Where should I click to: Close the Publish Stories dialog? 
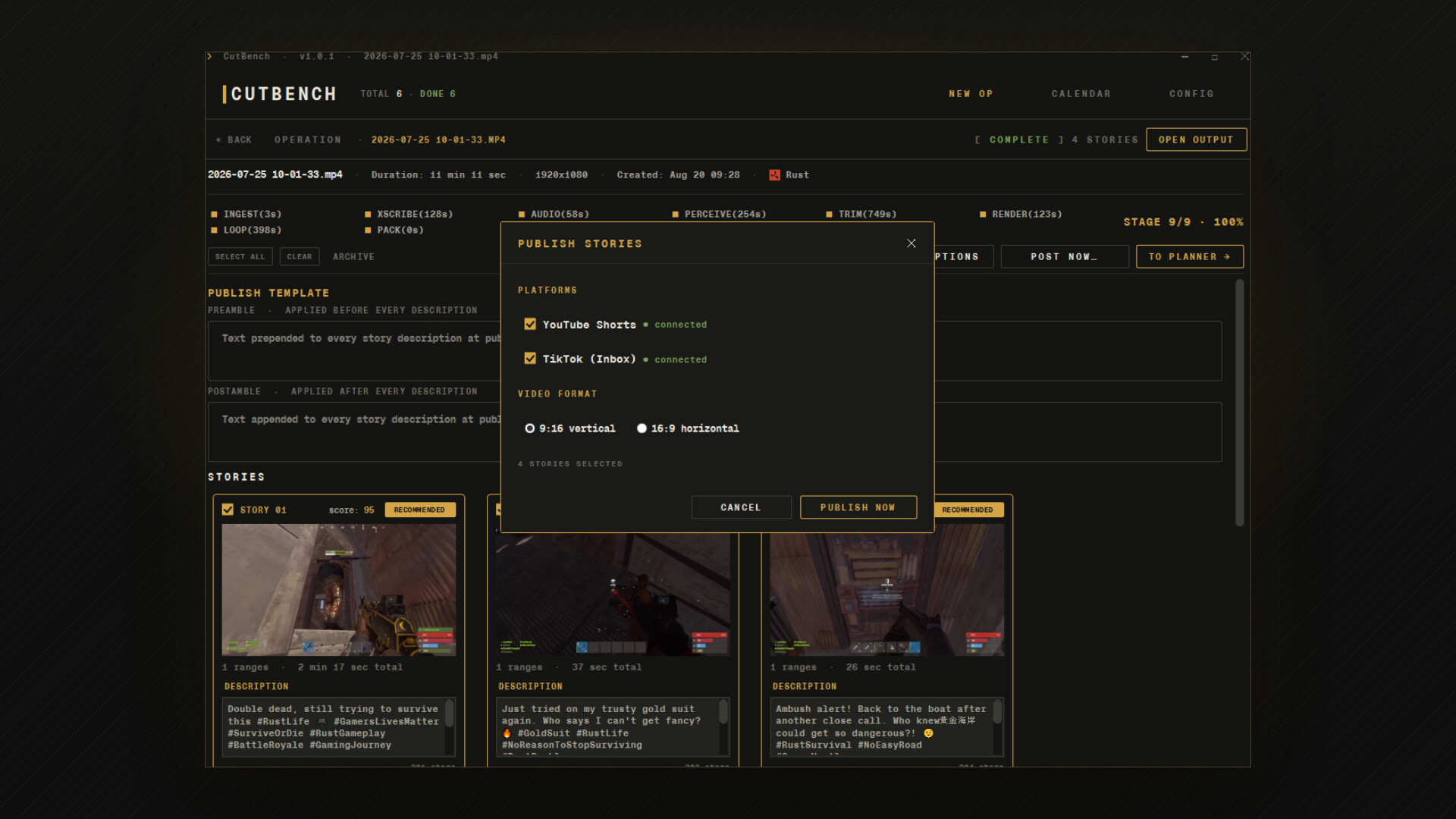911,243
